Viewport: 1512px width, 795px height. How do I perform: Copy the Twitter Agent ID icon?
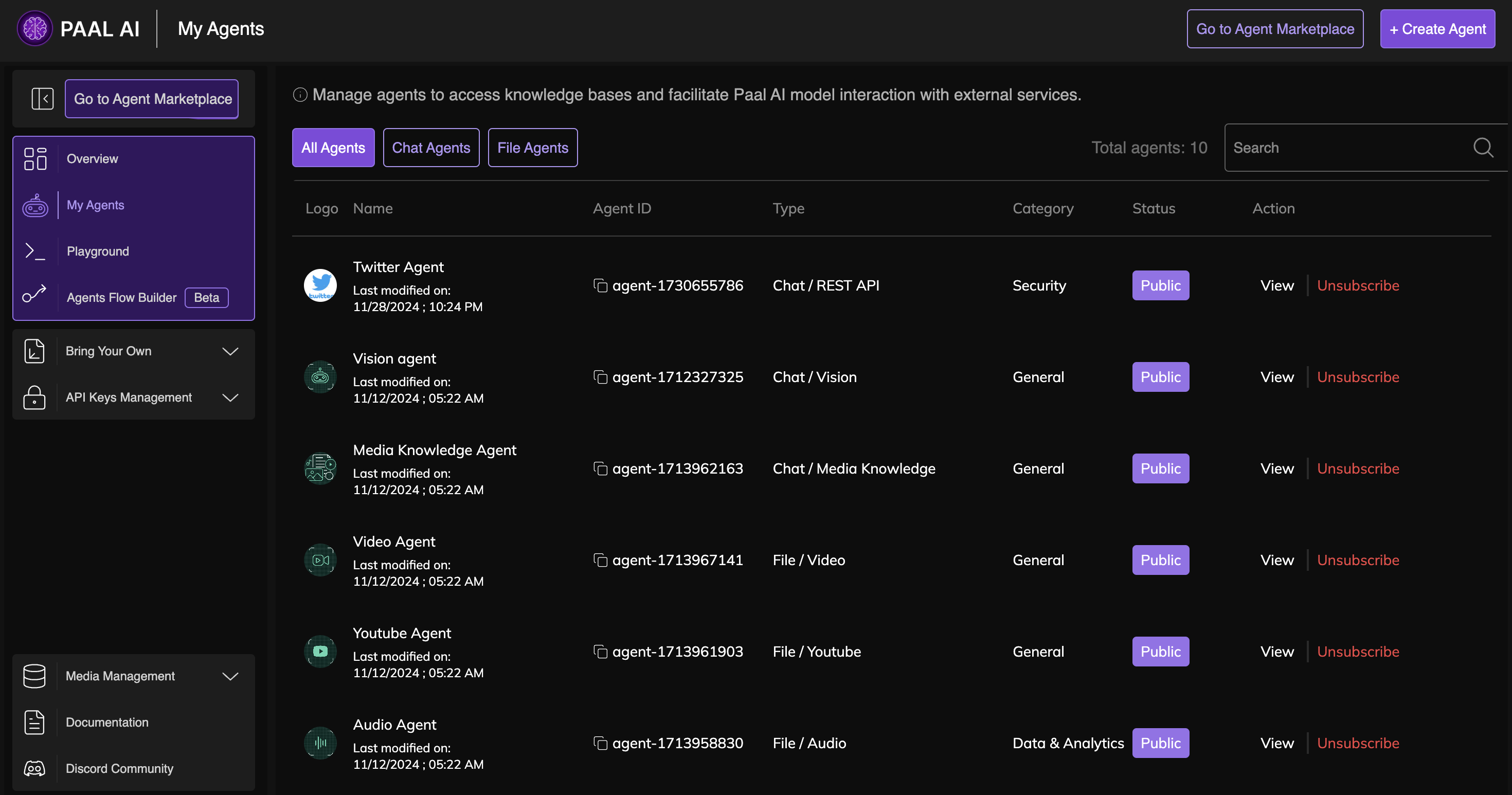click(x=600, y=286)
